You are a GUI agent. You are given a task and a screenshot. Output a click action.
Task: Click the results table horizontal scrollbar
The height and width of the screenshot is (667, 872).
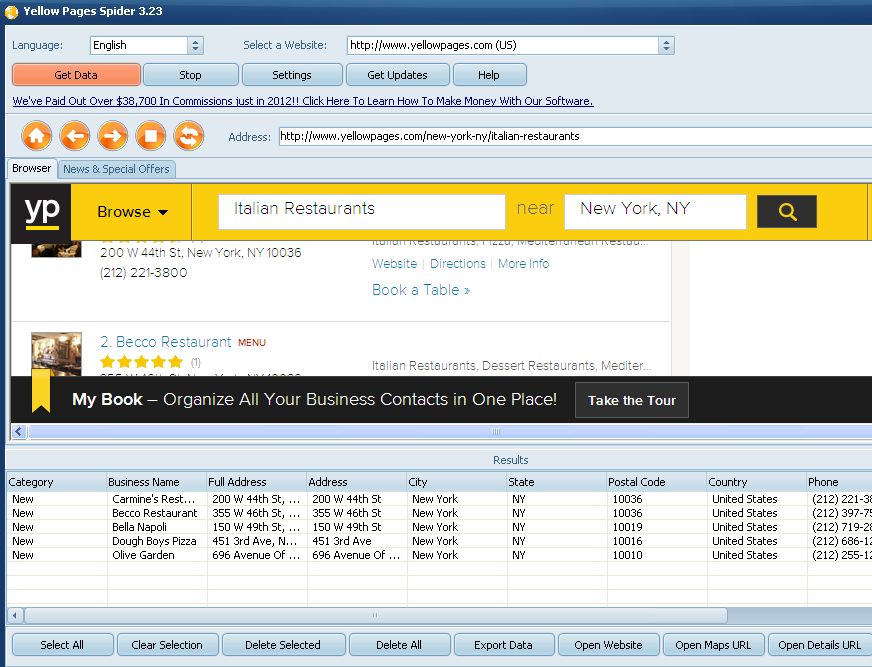pyautogui.click(x=376, y=615)
